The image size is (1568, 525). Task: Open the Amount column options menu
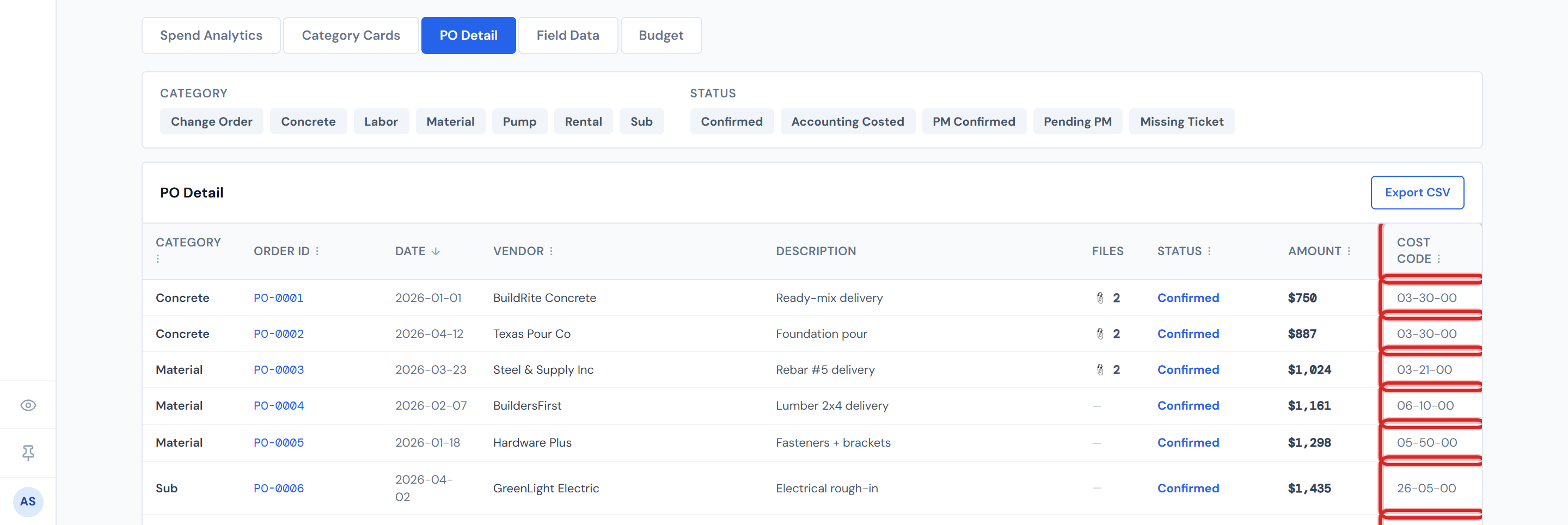(x=1349, y=251)
